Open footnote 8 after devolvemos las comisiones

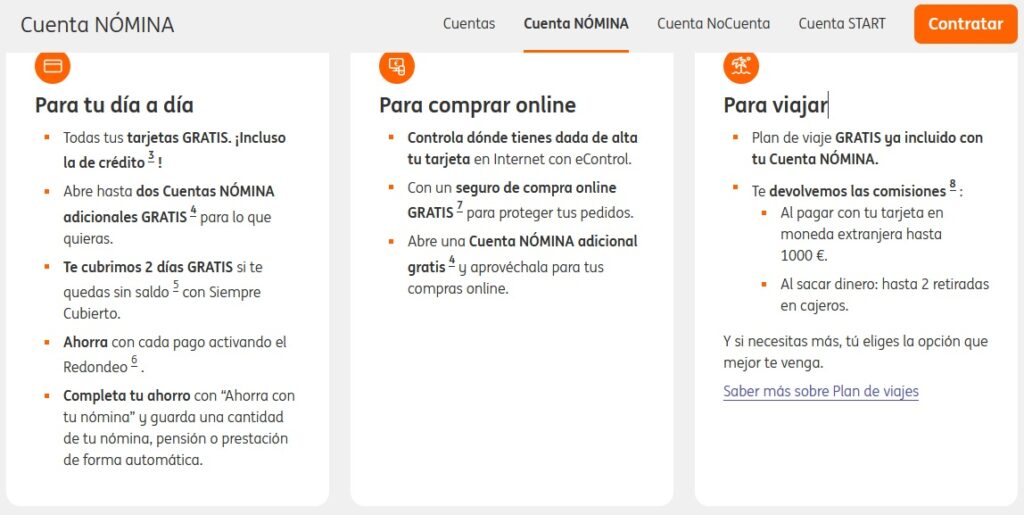953,185
